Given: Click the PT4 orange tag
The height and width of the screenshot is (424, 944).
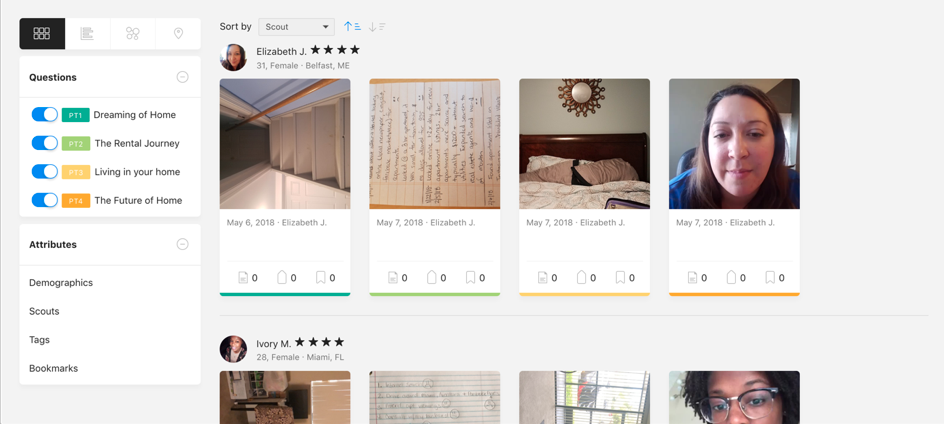Looking at the screenshot, I should pyautogui.click(x=75, y=201).
